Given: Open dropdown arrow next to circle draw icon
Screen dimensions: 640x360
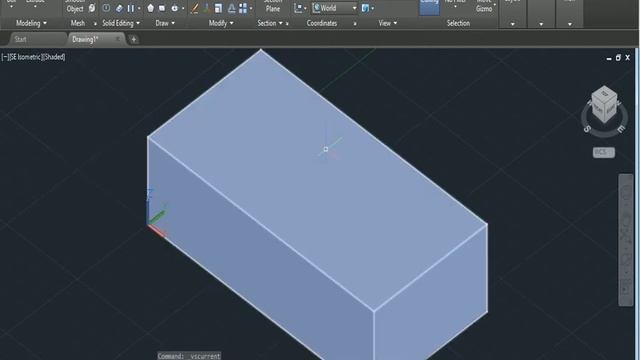Looking at the screenshot, I should point(183,8).
